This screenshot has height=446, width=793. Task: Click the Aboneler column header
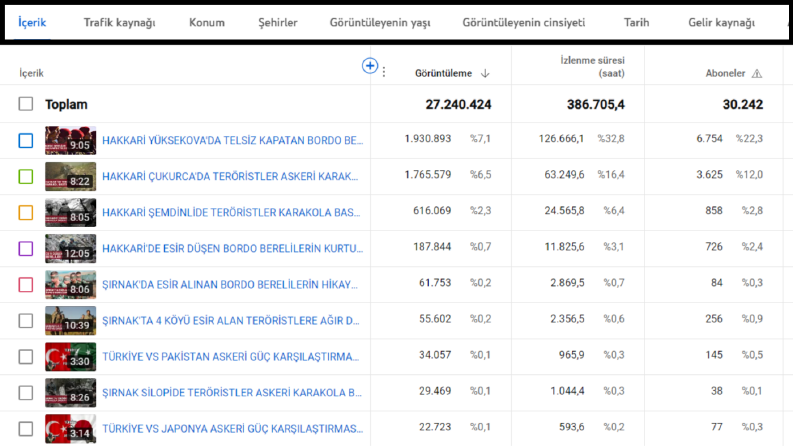click(x=725, y=73)
